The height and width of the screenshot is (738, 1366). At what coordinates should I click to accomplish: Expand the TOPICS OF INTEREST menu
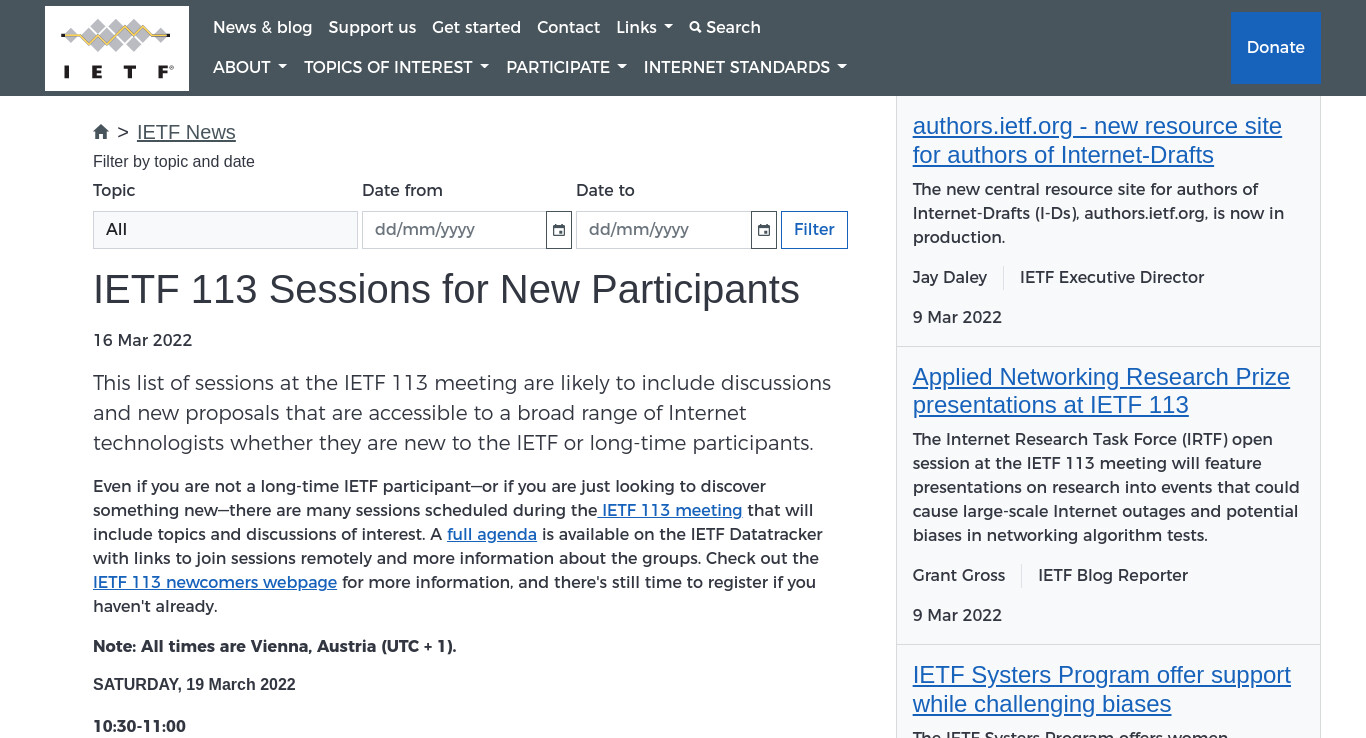[x=396, y=67]
